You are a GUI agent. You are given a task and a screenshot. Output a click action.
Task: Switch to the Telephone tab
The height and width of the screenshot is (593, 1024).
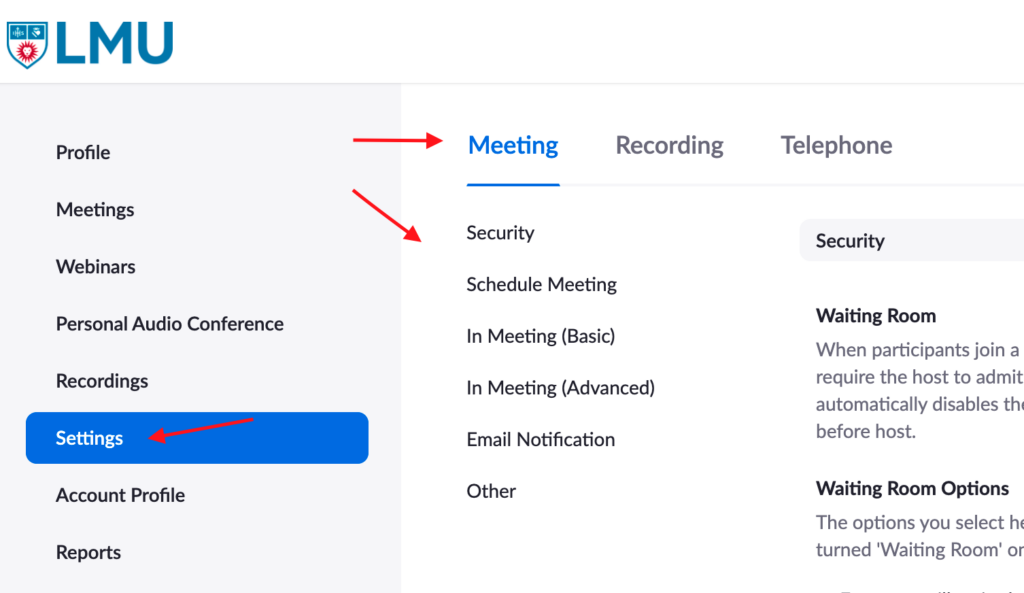(836, 145)
